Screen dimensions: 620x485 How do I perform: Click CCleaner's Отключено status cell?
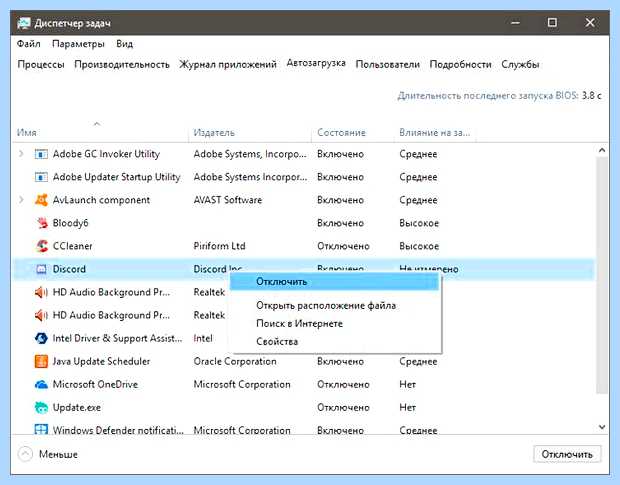[x=343, y=246]
